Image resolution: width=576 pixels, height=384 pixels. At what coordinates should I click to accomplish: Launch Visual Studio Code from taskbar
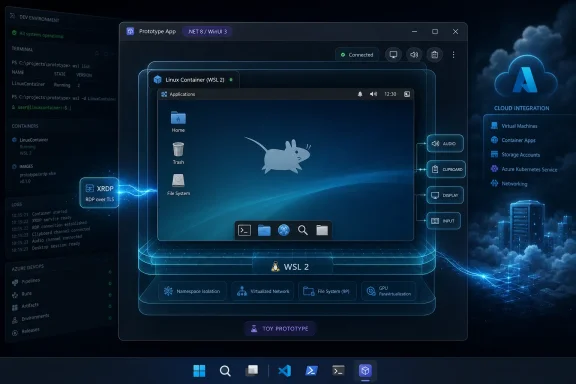(x=285, y=371)
